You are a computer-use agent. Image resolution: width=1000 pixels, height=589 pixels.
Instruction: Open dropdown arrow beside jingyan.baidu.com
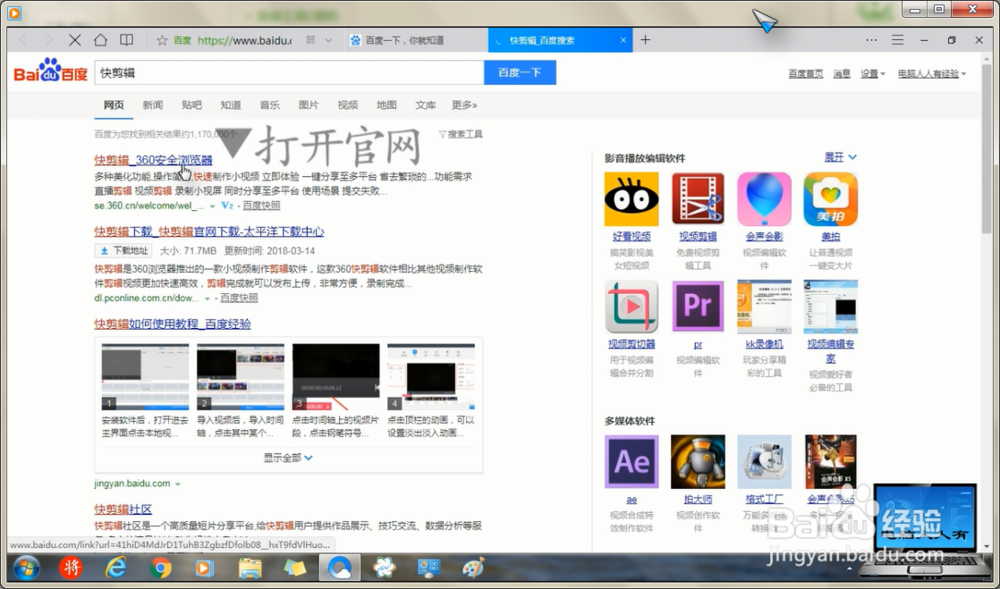(x=178, y=484)
